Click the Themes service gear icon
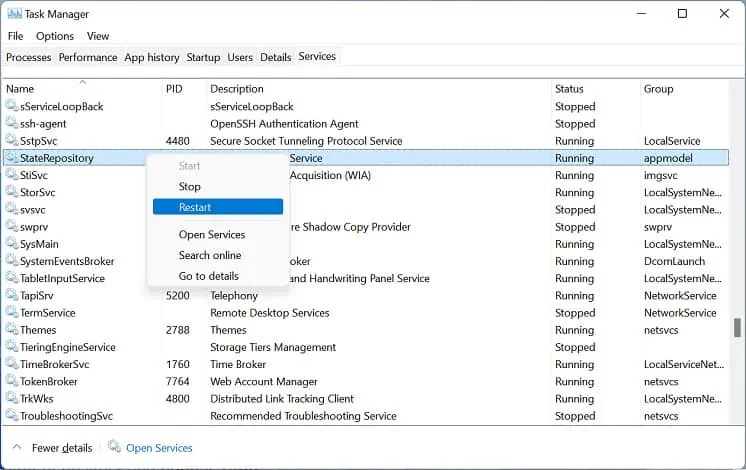Viewport: 746px width, 470px height. 12,329
